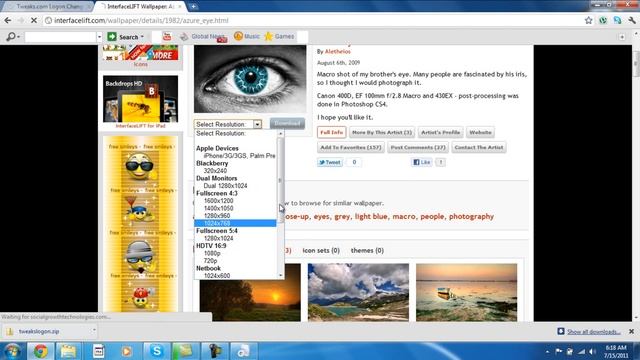Image resolution: width=640 pixels, height=360 pixels.
Task: Click the YouTube toolbar icon
Action: pos(167,36)
